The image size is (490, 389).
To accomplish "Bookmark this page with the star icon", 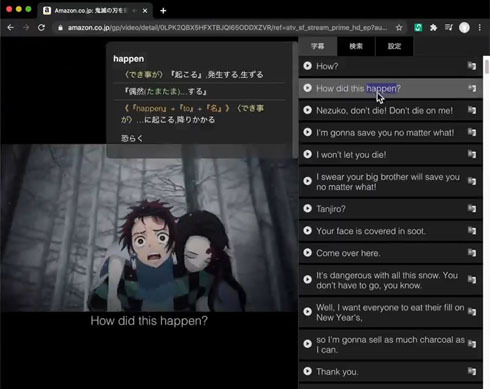I will 399,28.
